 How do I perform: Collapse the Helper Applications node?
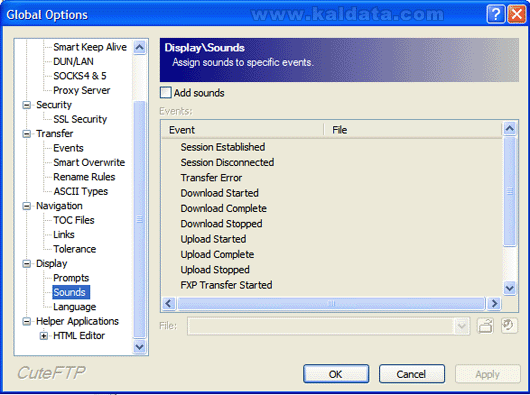(26, 321)
